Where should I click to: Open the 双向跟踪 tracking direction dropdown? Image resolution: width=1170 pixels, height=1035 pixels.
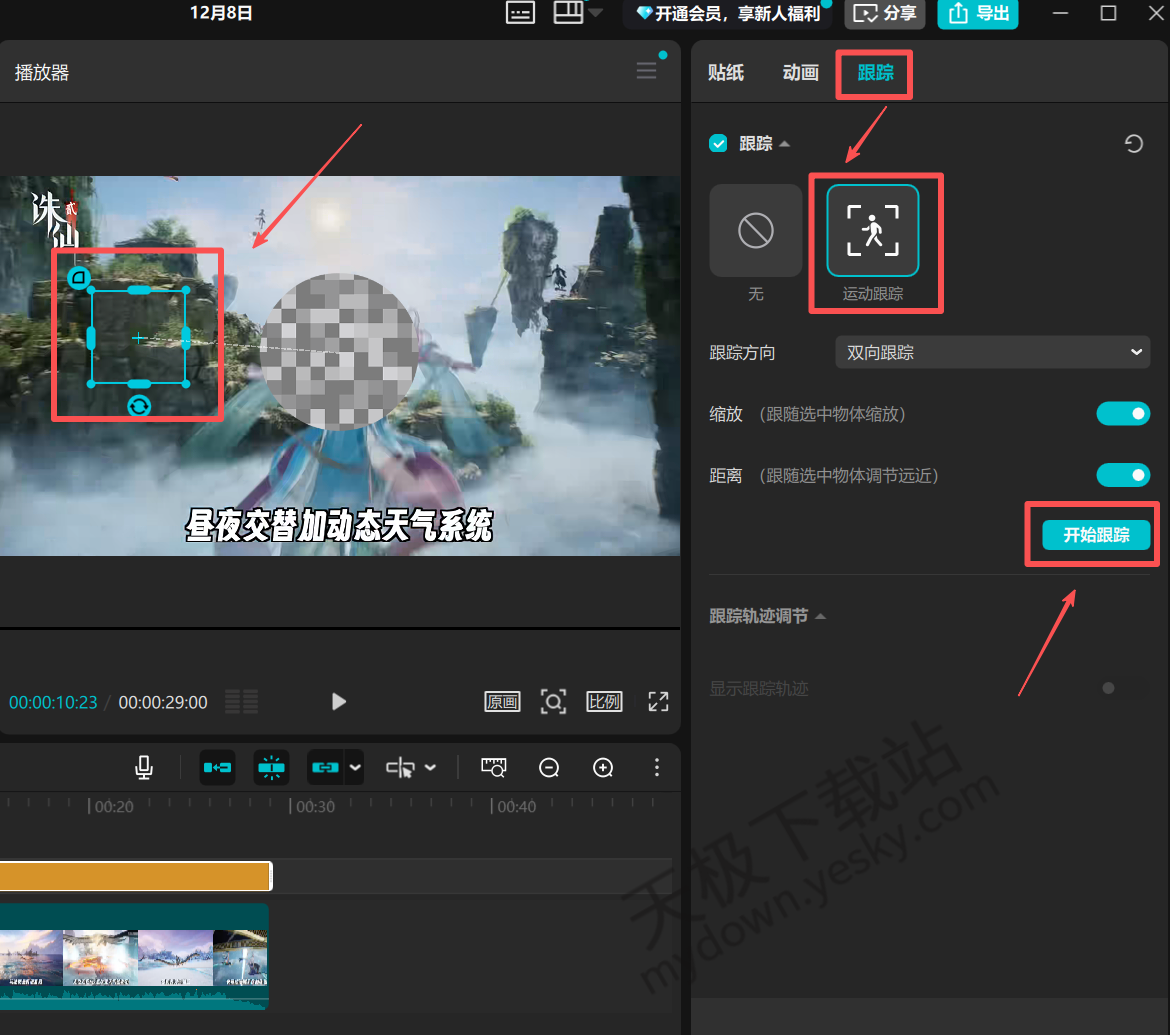[x=992, y=352]
